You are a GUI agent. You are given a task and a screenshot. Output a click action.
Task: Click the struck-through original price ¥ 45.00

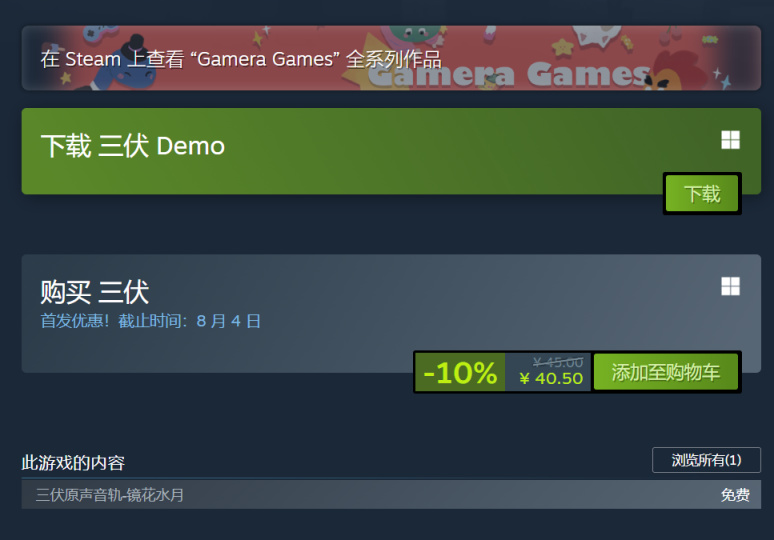(x=558, y=362)
